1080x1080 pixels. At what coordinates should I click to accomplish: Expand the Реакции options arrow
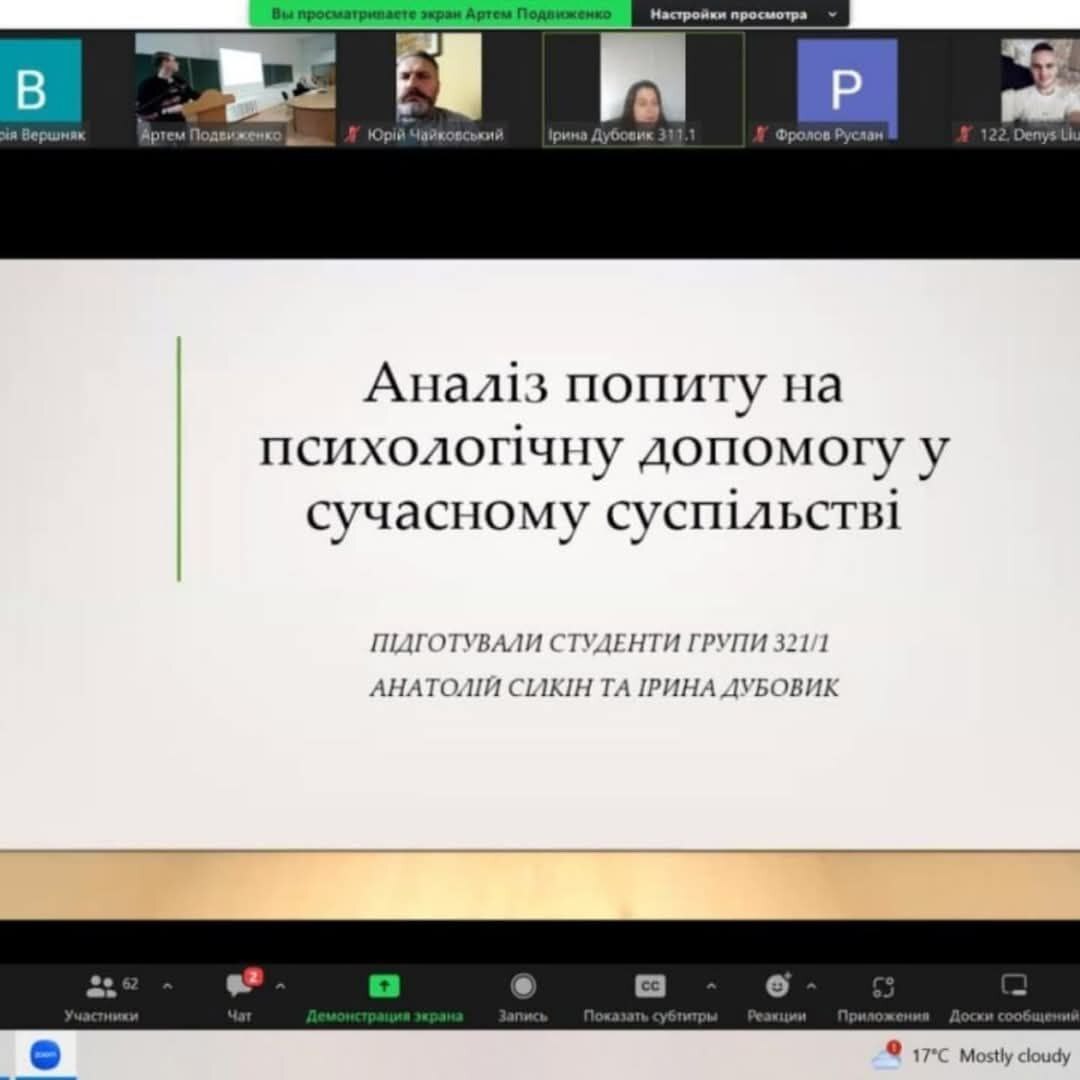811,986
